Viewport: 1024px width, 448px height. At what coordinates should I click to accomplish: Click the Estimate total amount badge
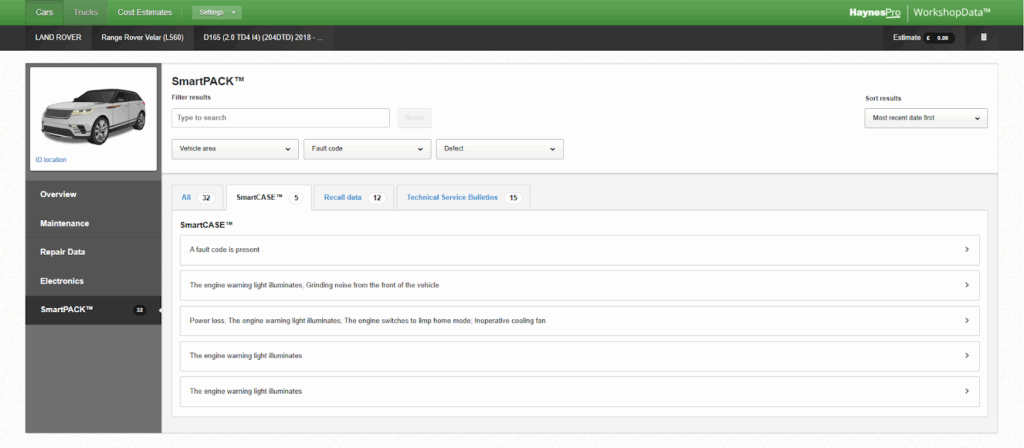[x=939, y=38]
